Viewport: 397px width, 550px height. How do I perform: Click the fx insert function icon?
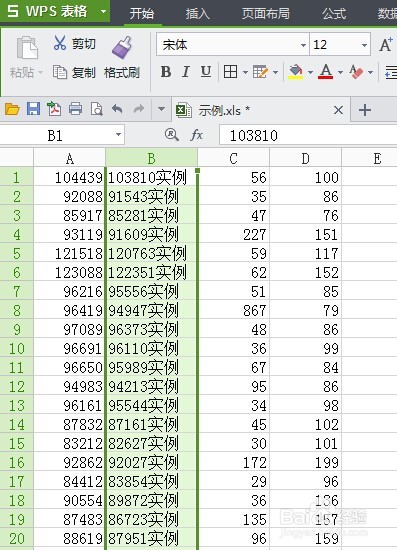click(196, 135)
